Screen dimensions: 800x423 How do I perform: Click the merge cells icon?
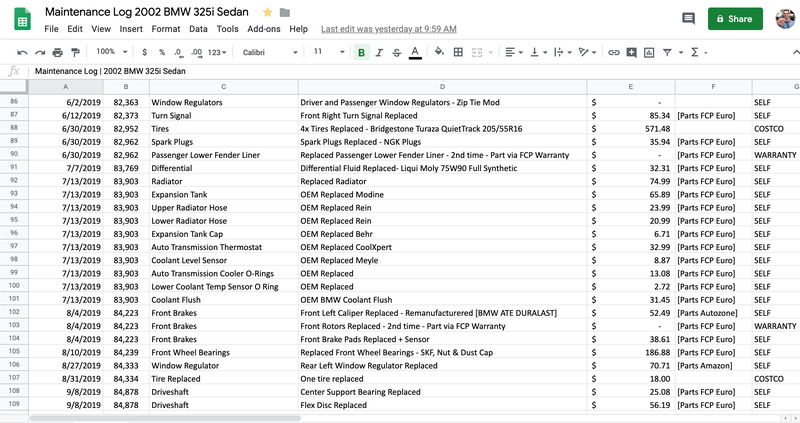477,52
